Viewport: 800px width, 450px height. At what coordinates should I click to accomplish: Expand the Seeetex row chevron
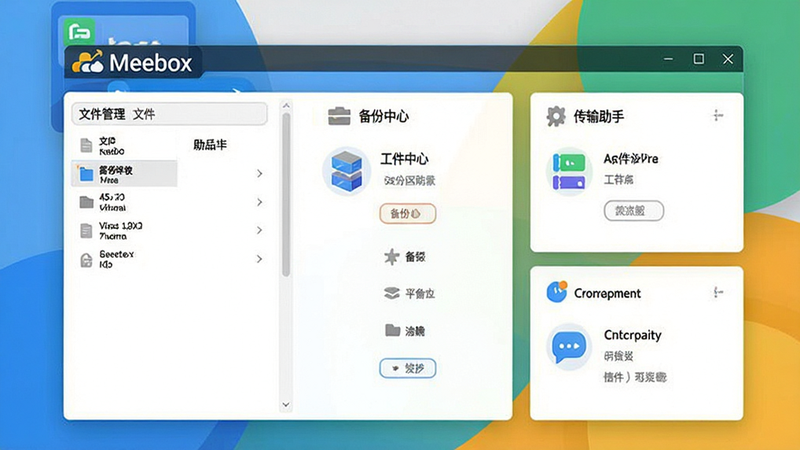260,259
